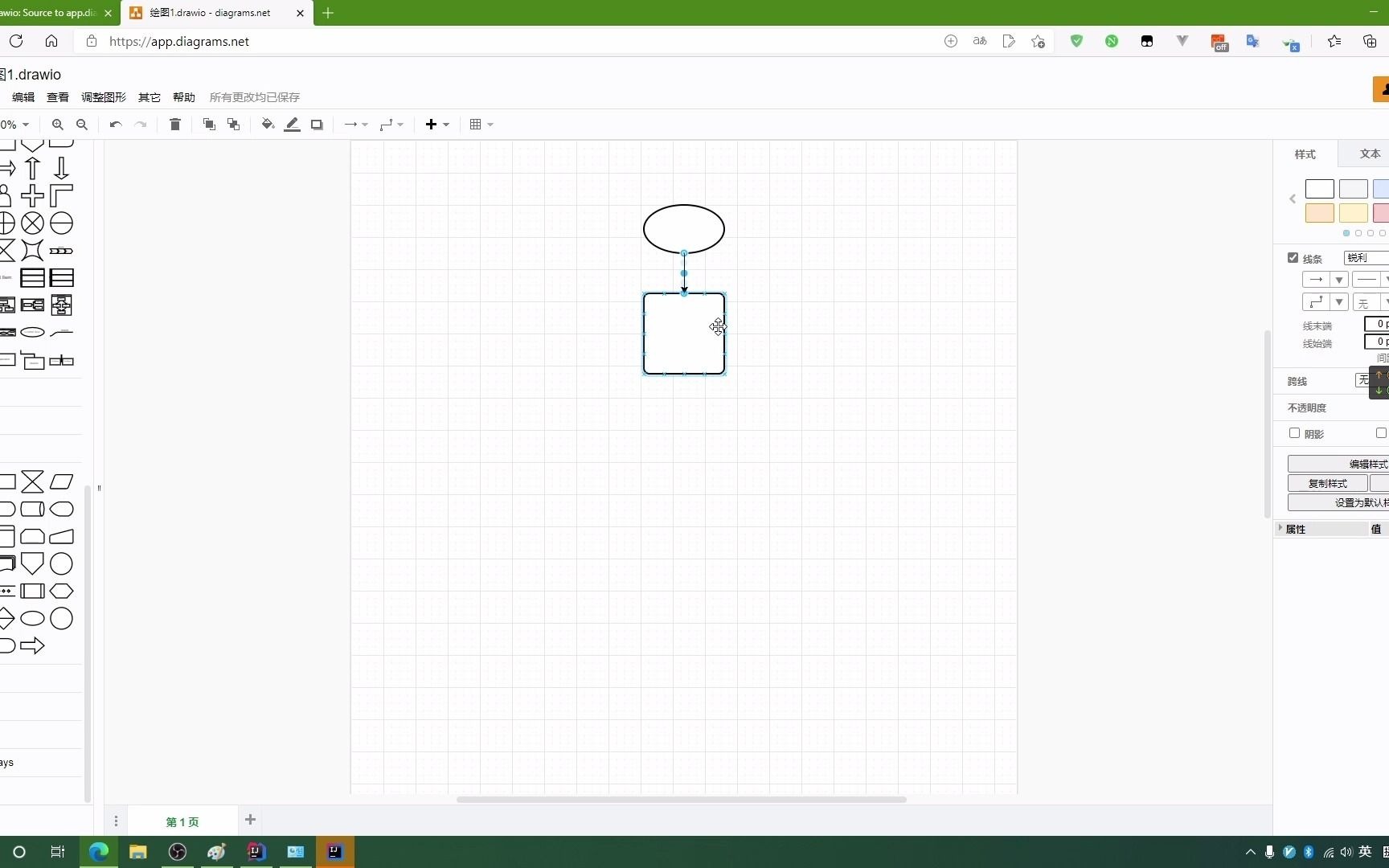Select the blue style color swatch
This screenshot has height=868, width=1389.
[1382, 189]
